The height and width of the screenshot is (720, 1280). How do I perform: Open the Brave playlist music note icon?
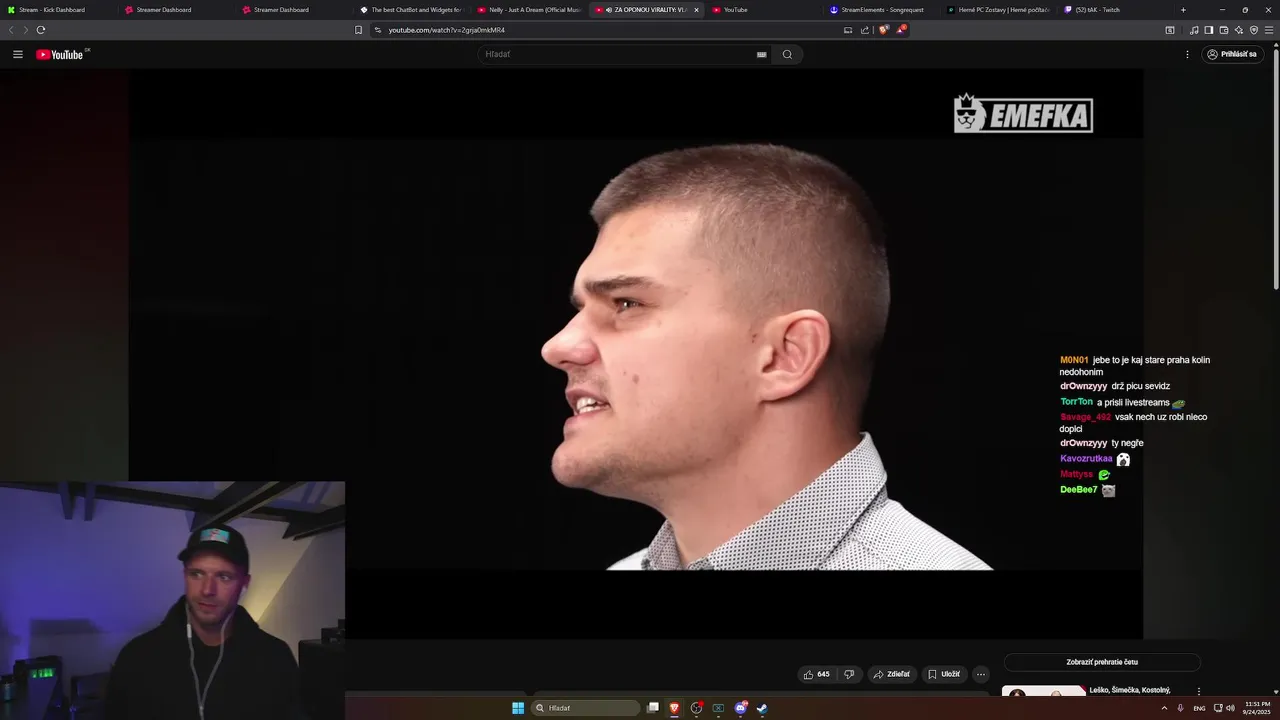(x=1194, y=30)
